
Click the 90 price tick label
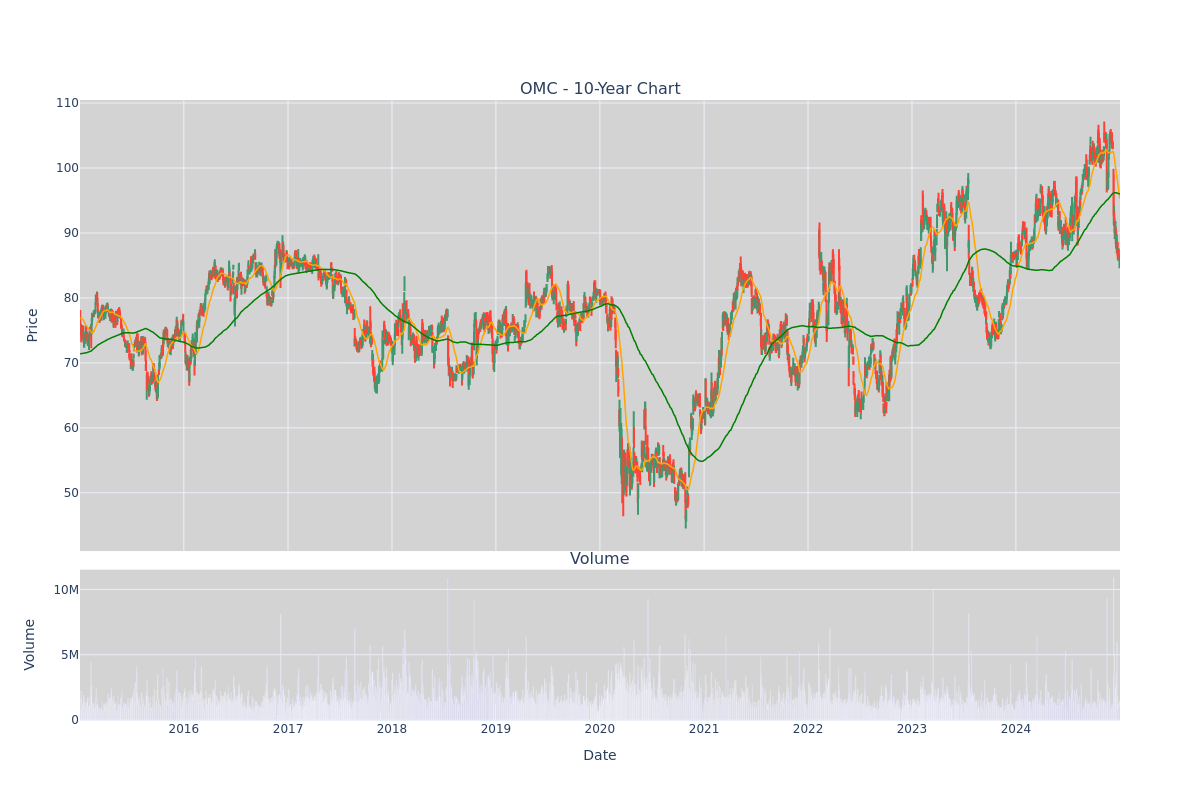(71, 233)
